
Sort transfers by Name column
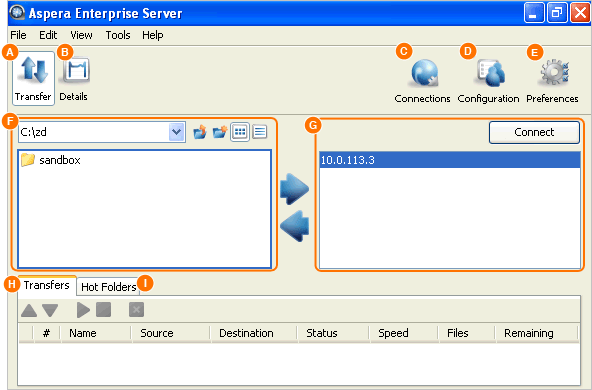coord(96,333)
